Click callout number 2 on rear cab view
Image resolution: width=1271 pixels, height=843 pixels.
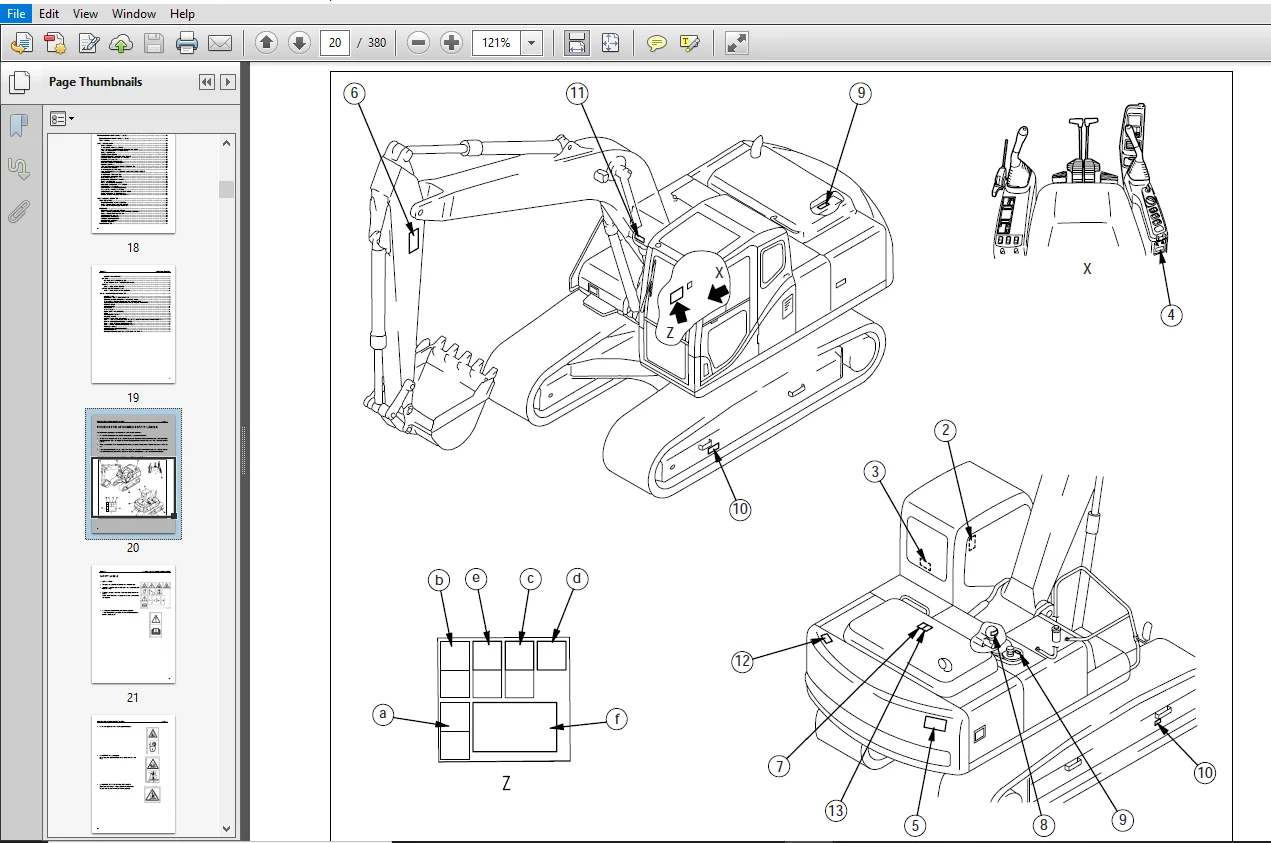click(945, 431)
